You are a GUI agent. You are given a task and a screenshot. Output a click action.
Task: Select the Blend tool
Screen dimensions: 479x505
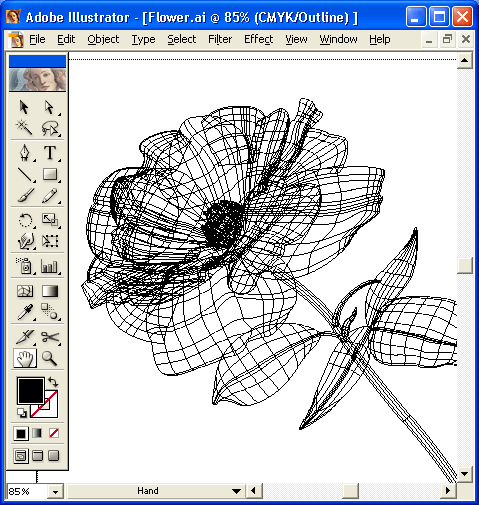point(50,312)
